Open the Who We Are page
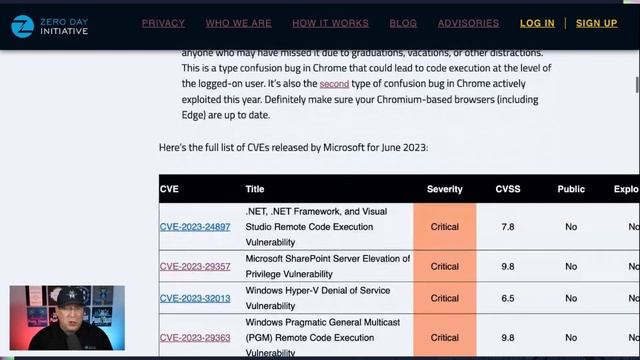Viewport: 640px width, 360px height. (x=238, y=23)
